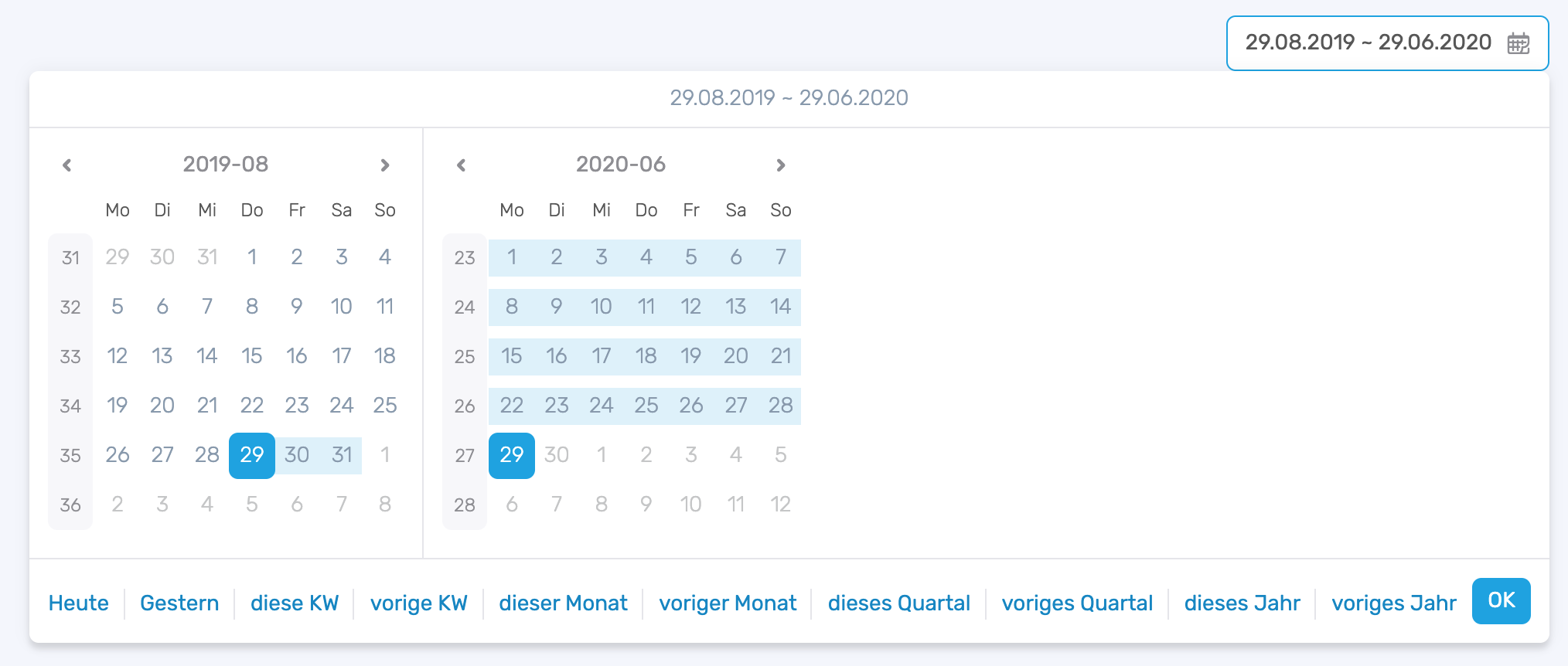Click the left arrow on the 2020-06 calendar
Screen dimensions: 1568x666
pyautogui.click(x=462, y=164)
